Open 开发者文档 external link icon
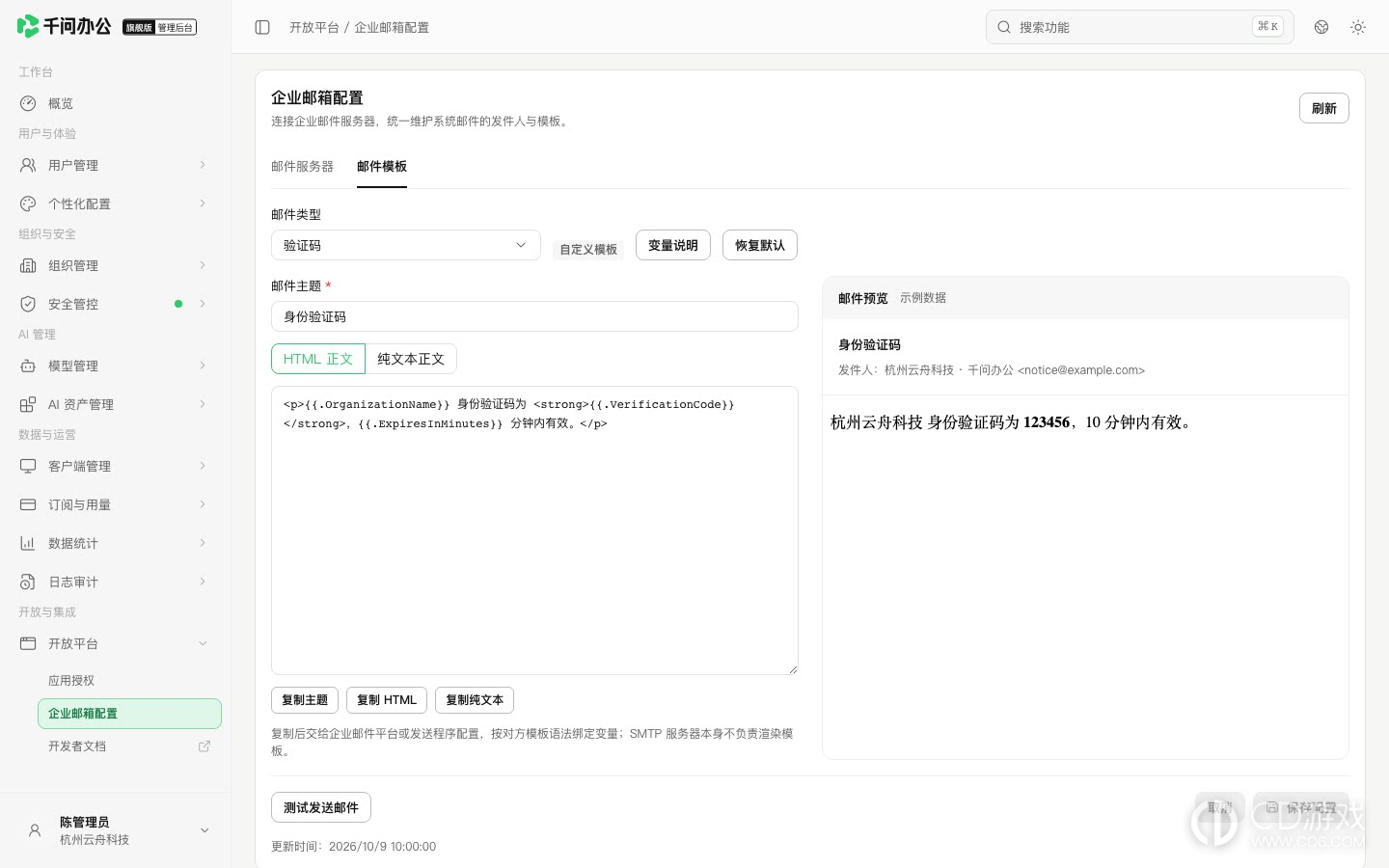The height and width of the screenshot is (868, 1389). tap(204, 746)
